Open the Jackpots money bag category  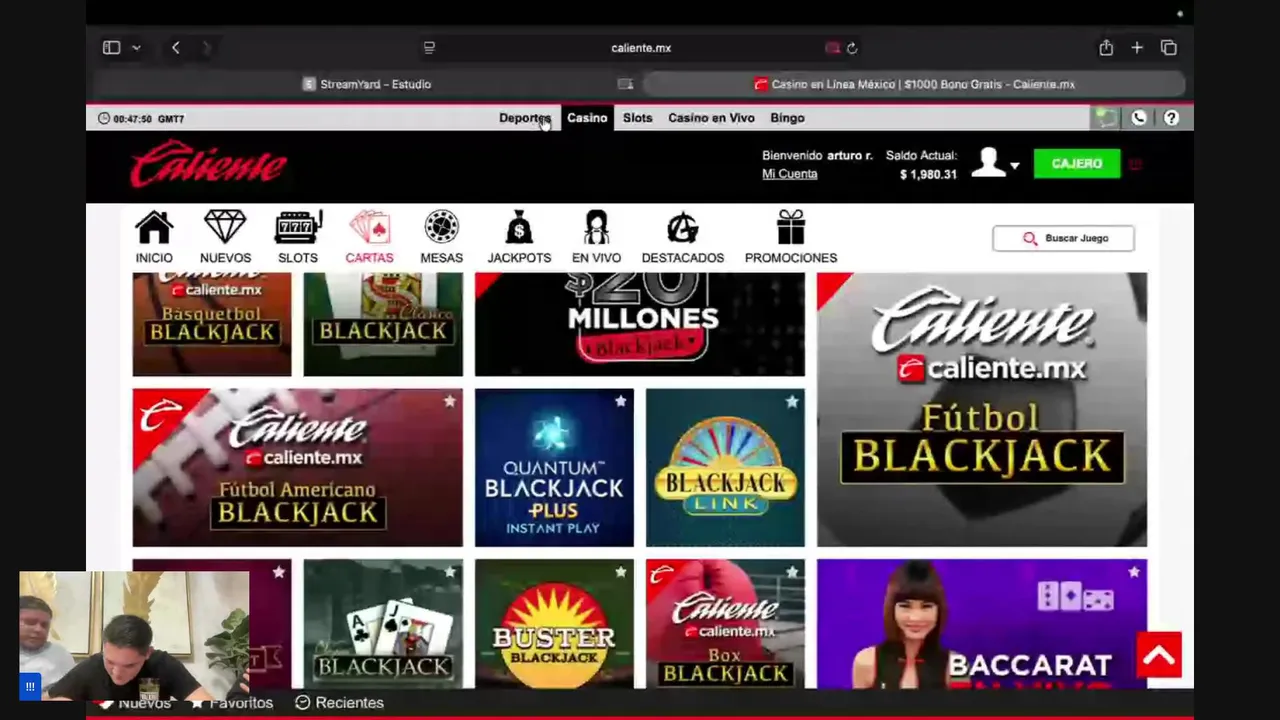coord(519,237)
